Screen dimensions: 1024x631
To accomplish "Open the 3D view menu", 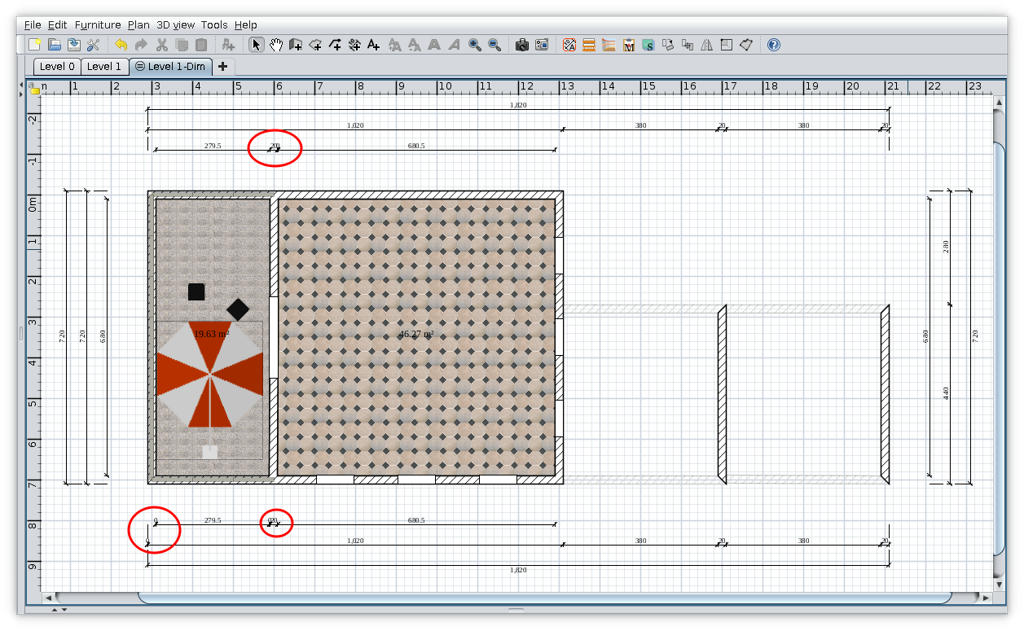I will click(176, 25).
